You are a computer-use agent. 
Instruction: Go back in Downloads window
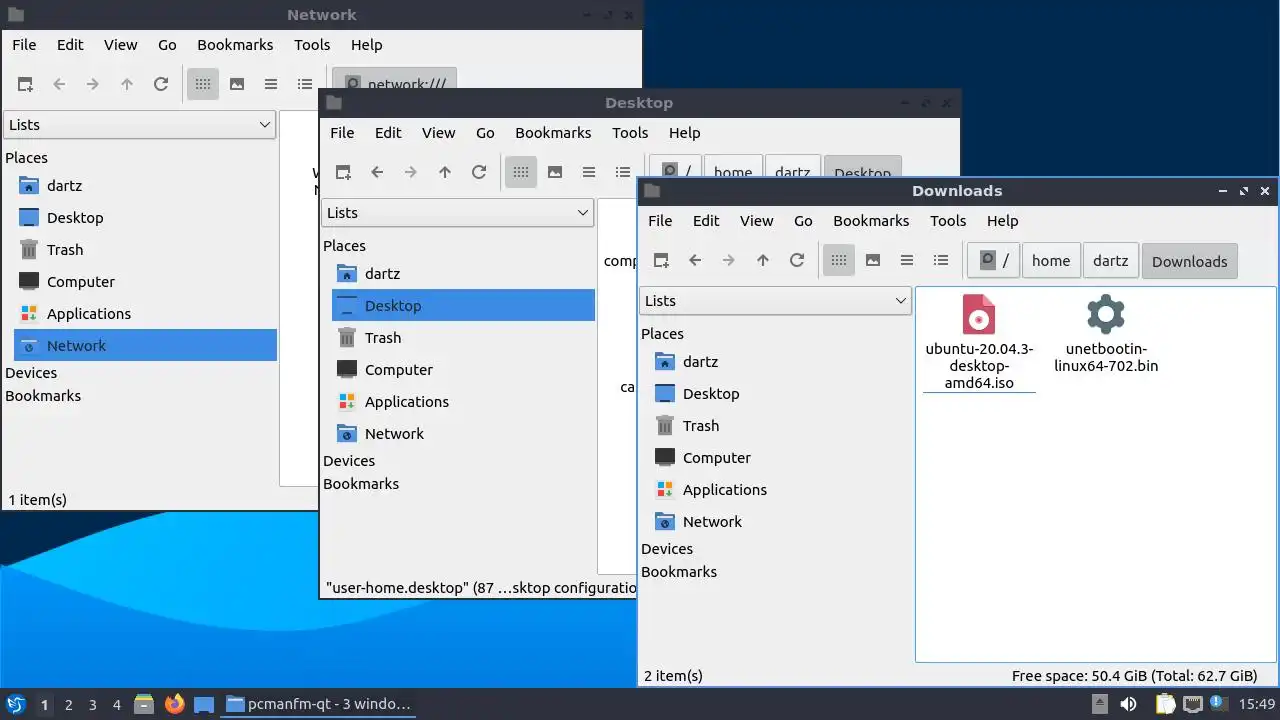click(x=695, y=260)
